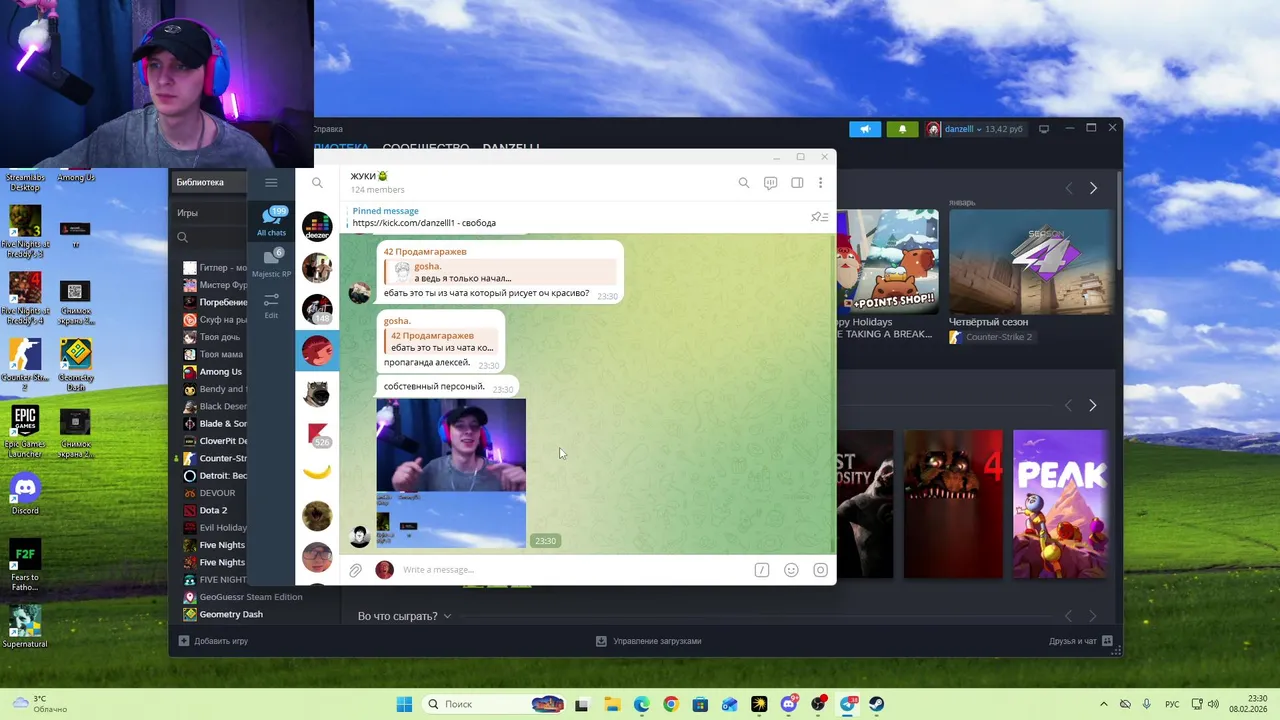This screenshot has width=1280, height=720.
Task: Click quoted reply 'а ведь я только начал'
Action: [502, 272]
